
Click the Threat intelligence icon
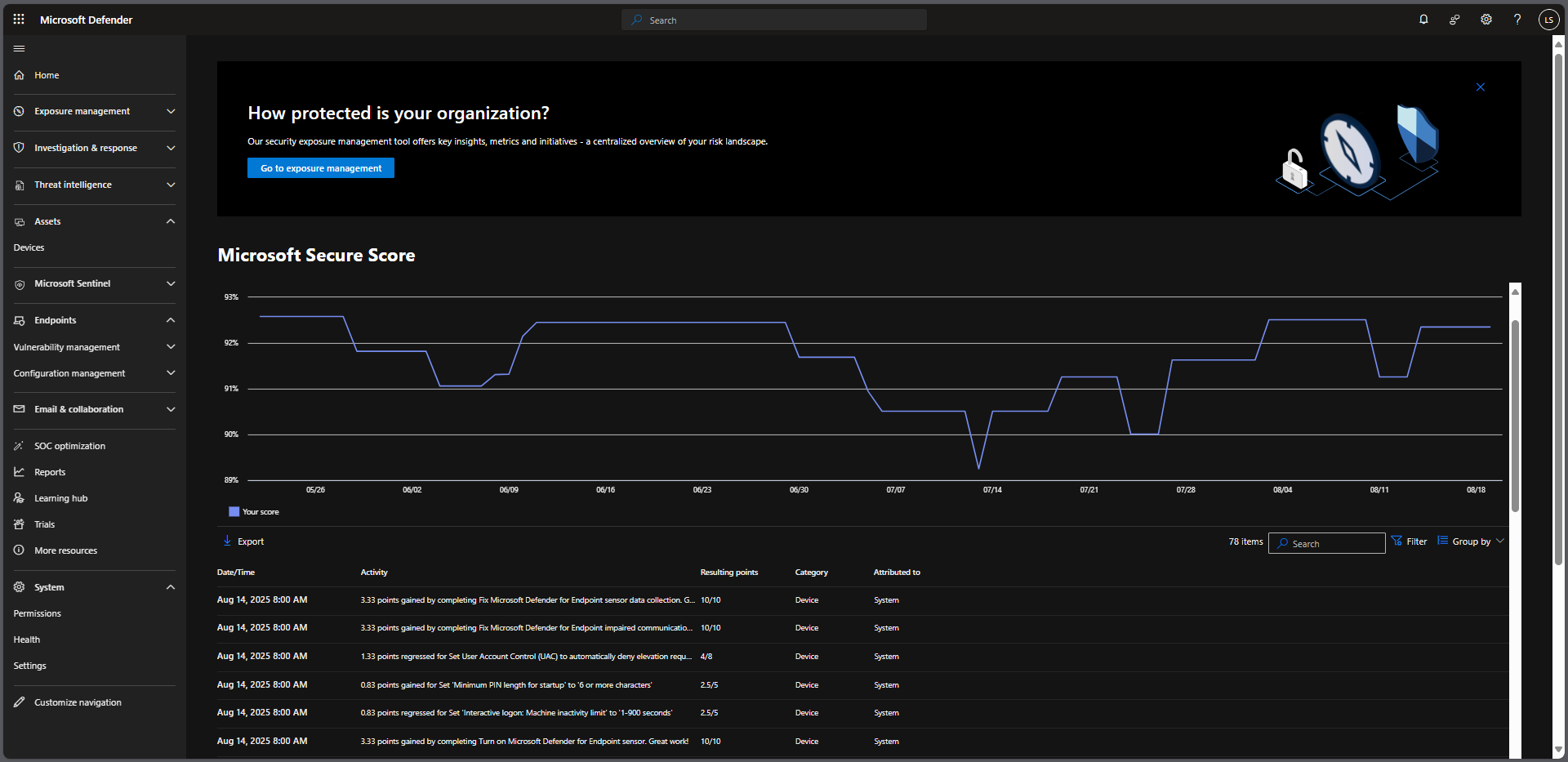(x=19, y=185)
